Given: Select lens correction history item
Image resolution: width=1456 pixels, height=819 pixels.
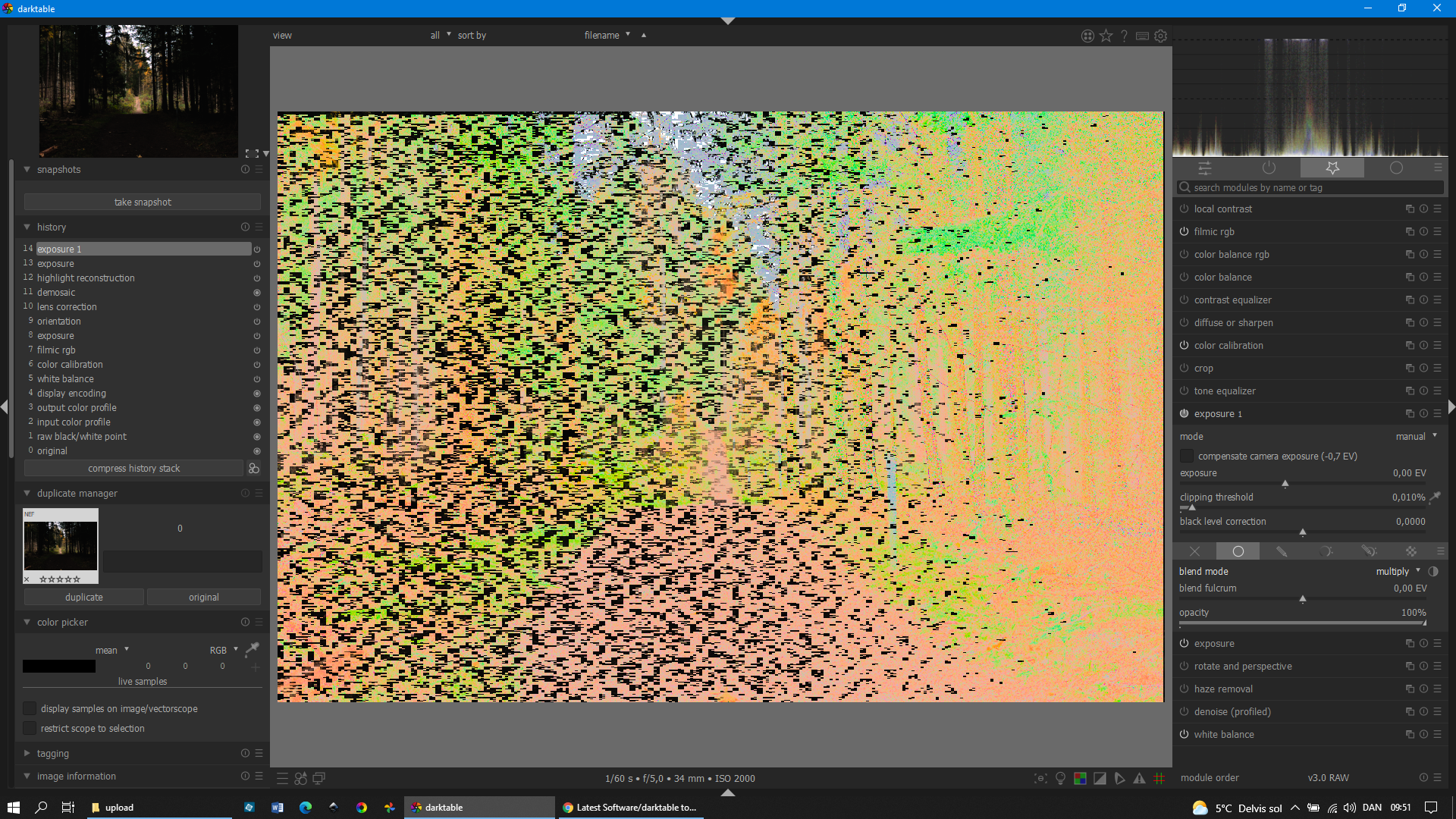Looking at the screenshot, I should tap(67, 306).
